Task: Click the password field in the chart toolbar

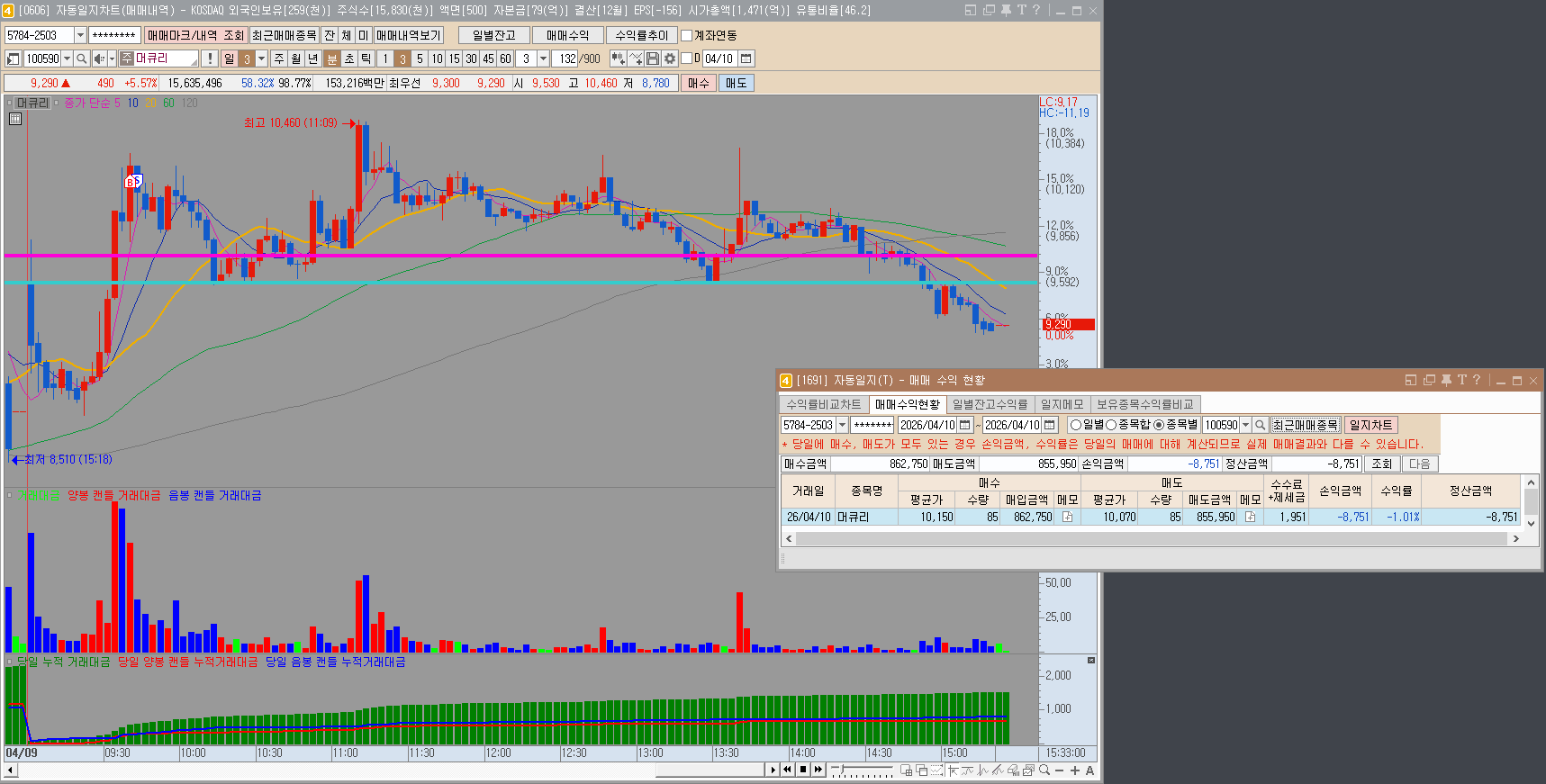Action: click(114, 35)
